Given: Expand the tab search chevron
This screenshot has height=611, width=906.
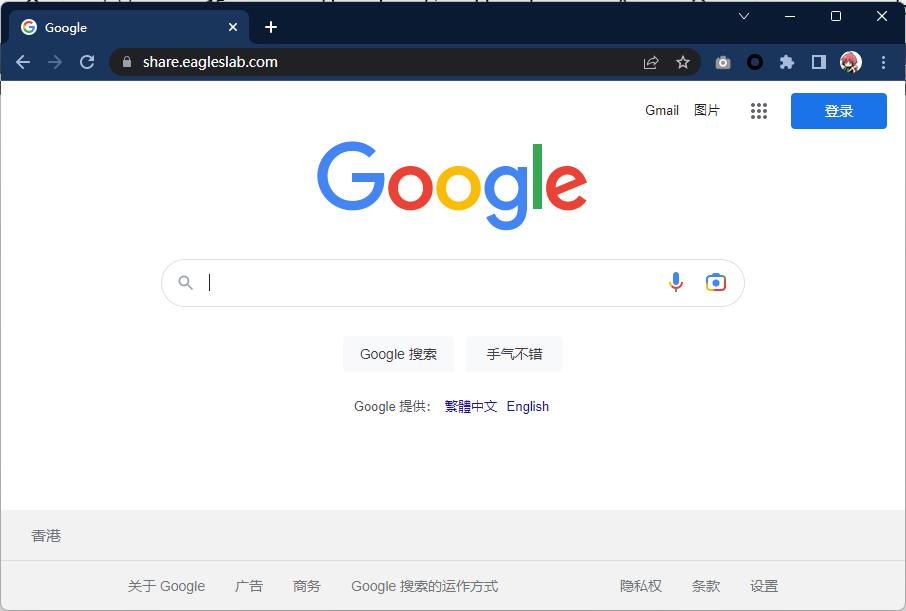Looking at the screenshot, I should [x=744, y=16].
